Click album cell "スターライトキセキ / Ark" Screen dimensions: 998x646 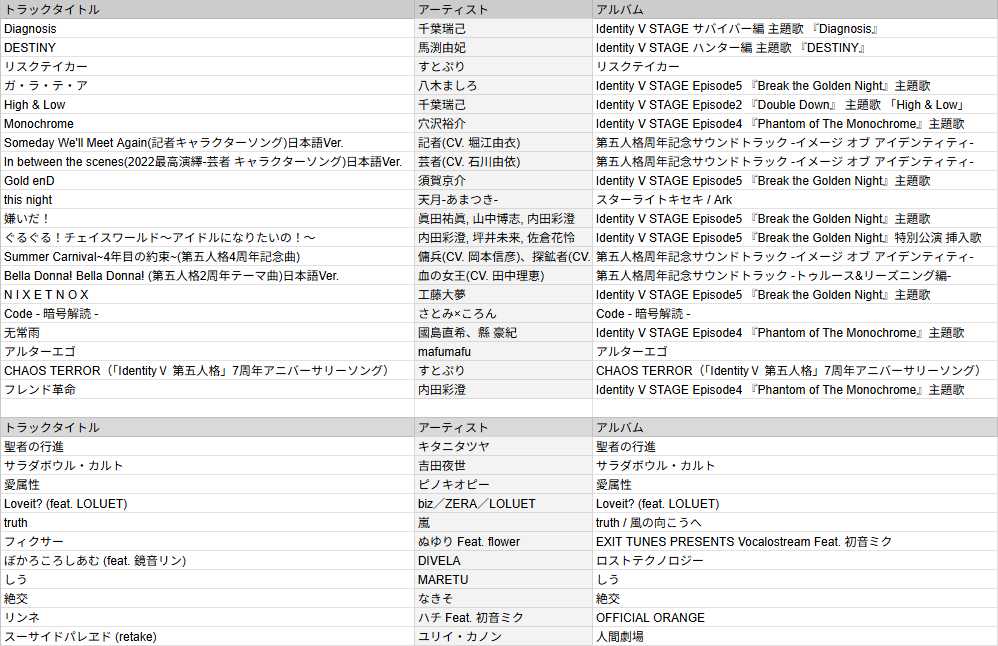click(795, 200)
